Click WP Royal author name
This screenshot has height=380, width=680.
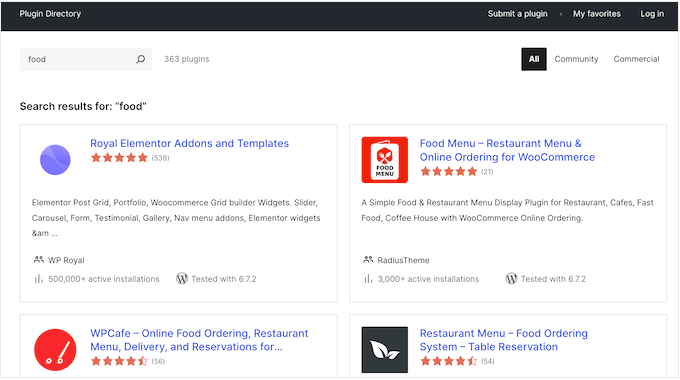(x=66, y=260)
